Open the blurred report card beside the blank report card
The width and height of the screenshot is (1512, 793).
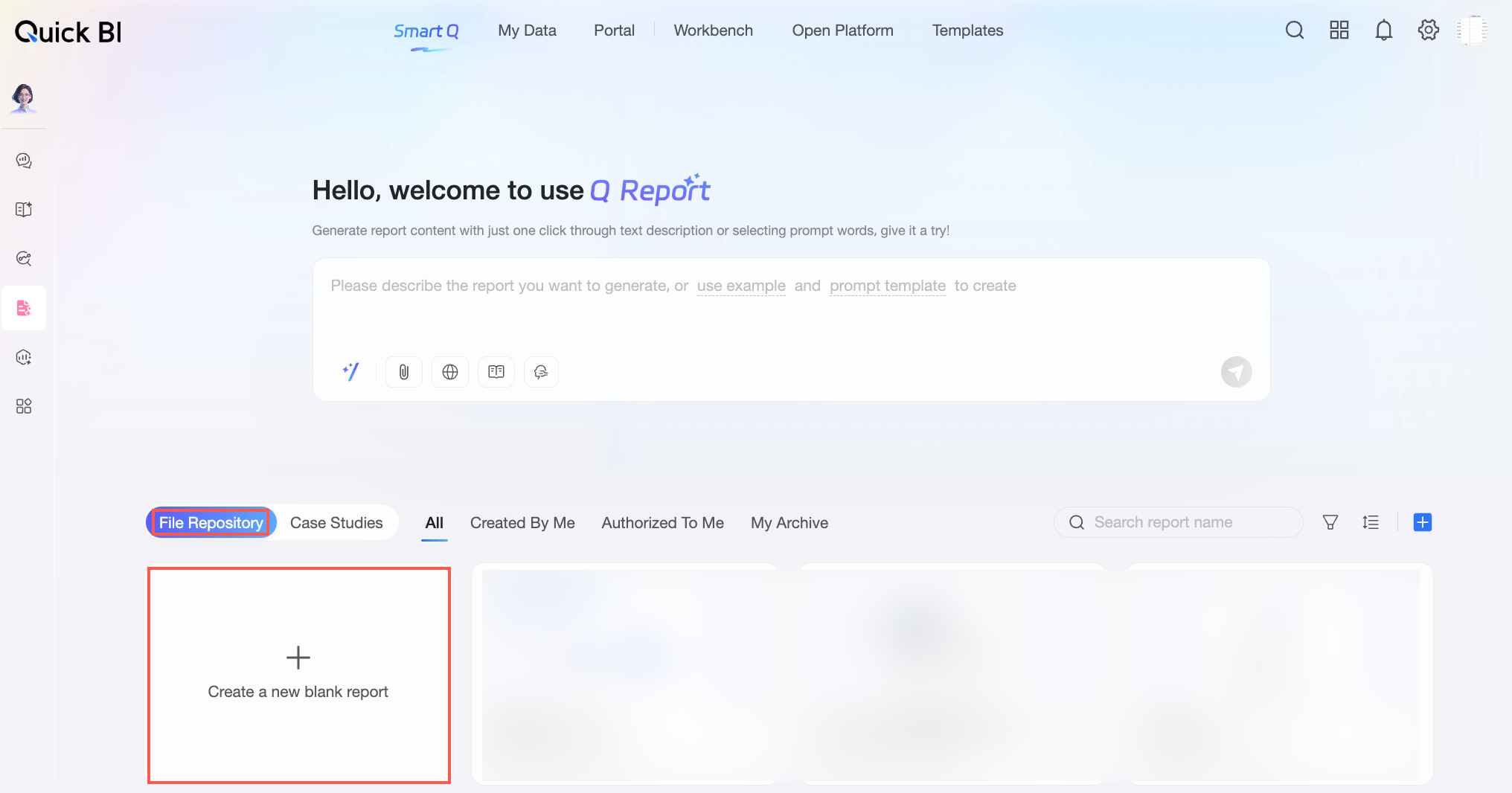[x=625, y=674]
